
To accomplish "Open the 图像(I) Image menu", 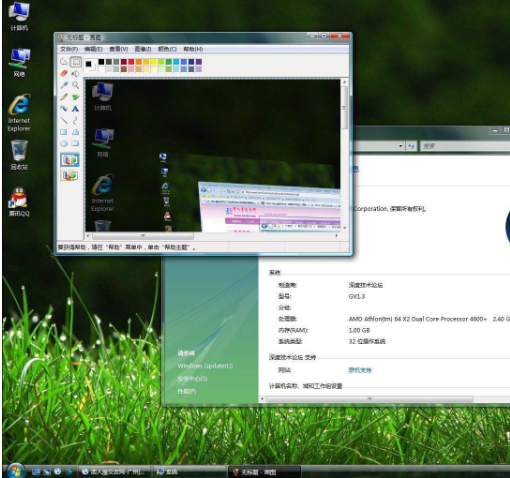I will click(143, 49).
